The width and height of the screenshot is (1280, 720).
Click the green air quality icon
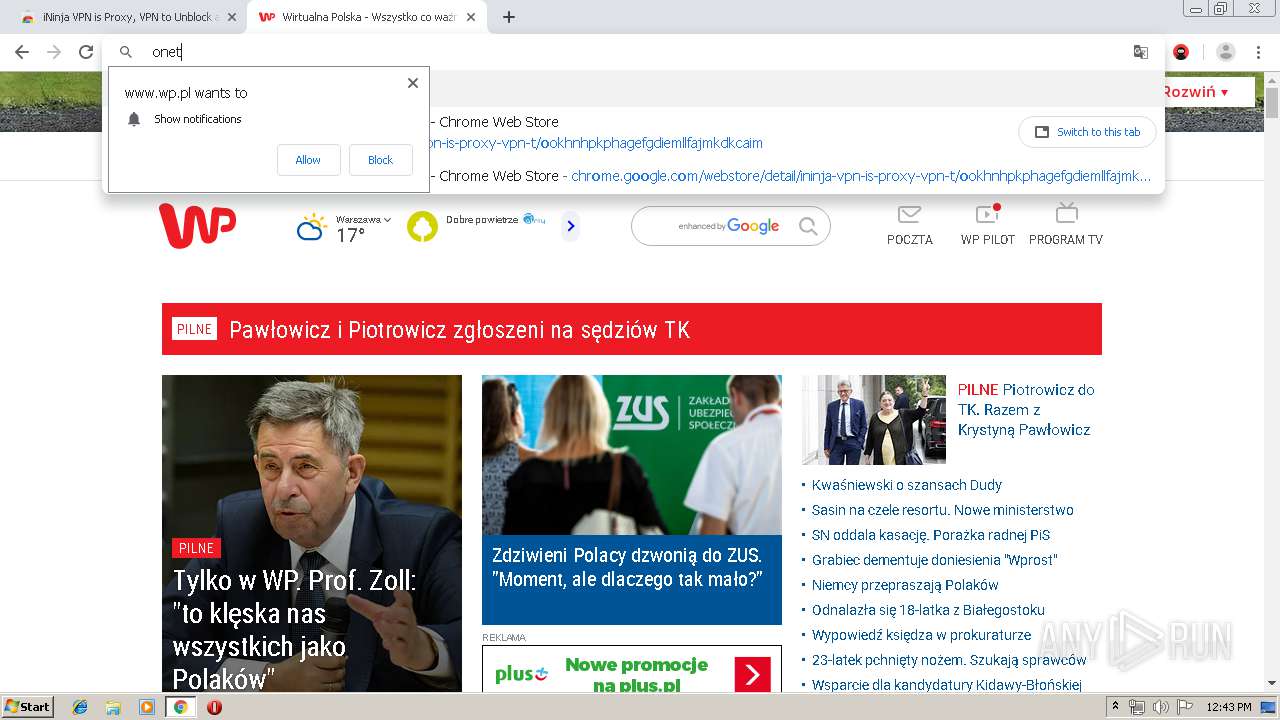(x=422, y=227)
